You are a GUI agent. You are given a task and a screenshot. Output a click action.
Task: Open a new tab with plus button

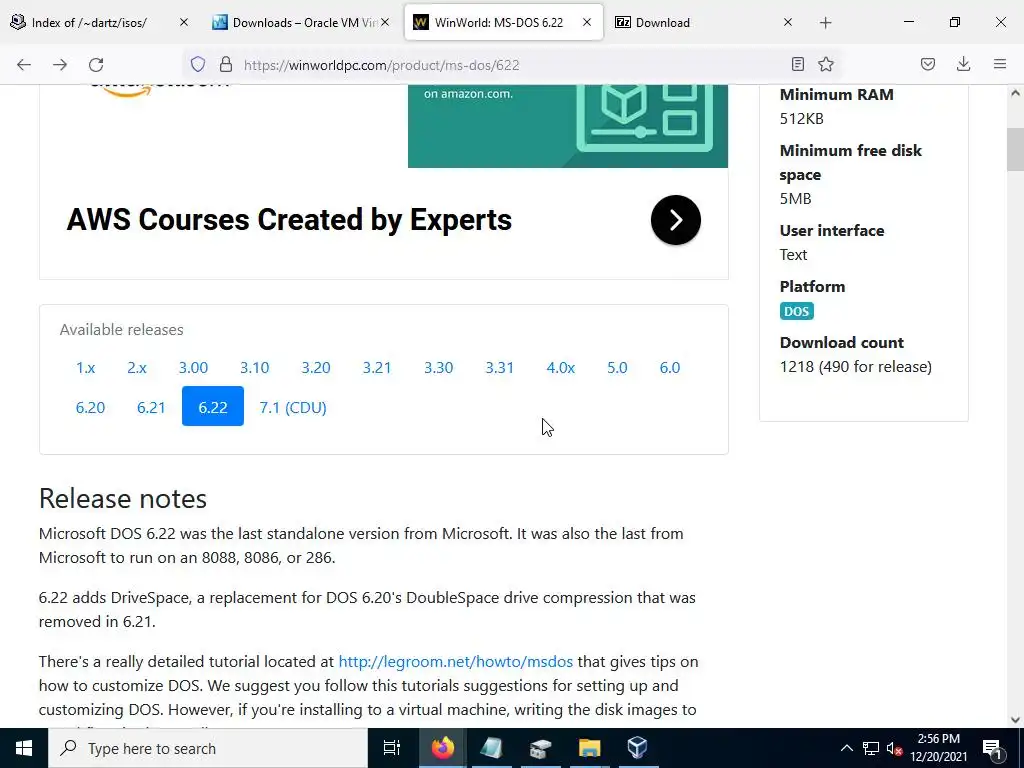825,23
